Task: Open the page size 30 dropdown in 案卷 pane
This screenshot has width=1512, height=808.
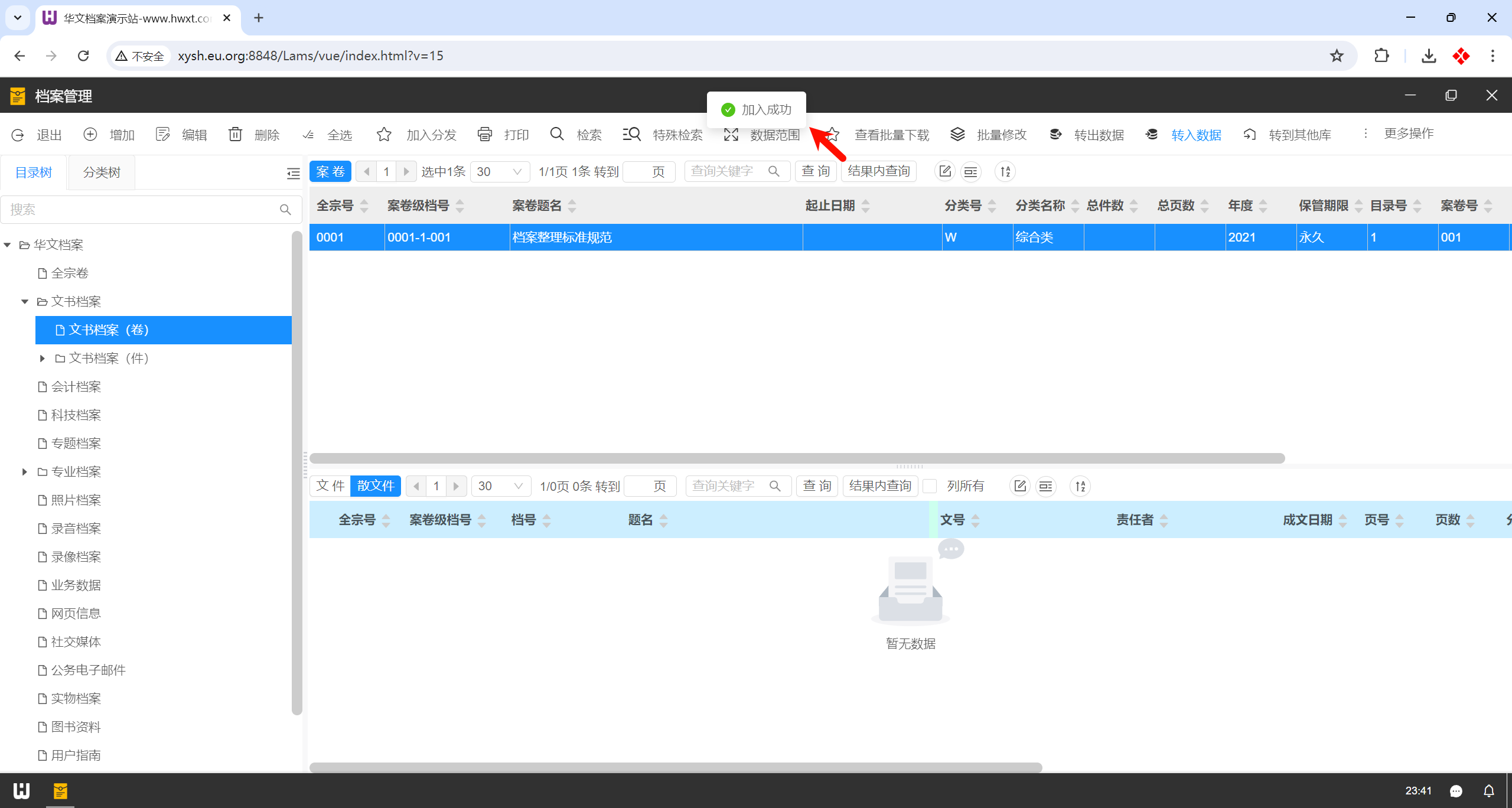Action: (x=500, y=172)
